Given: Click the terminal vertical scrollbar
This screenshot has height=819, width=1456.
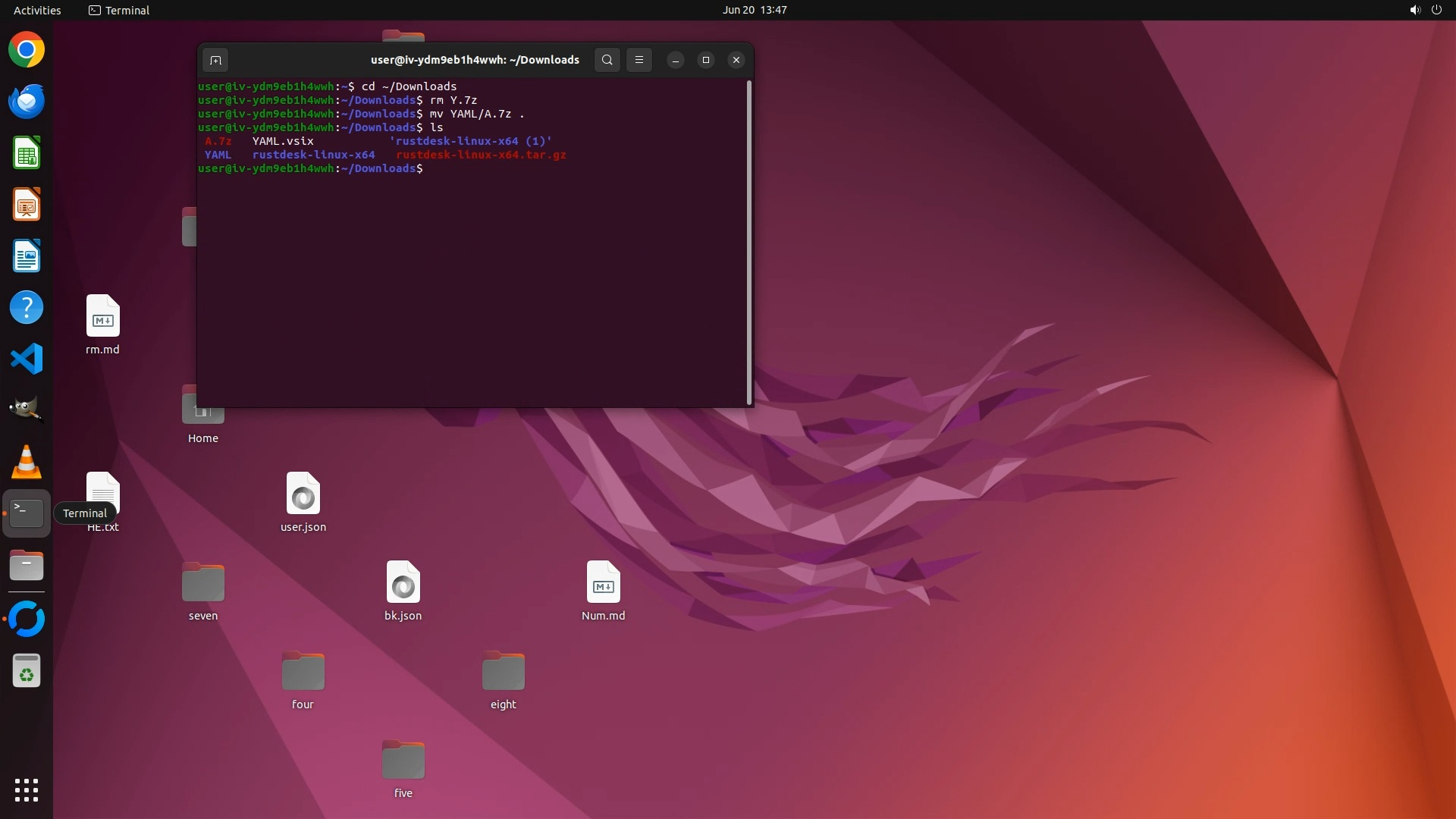Looking at the screenshot, I should [749, 243].
